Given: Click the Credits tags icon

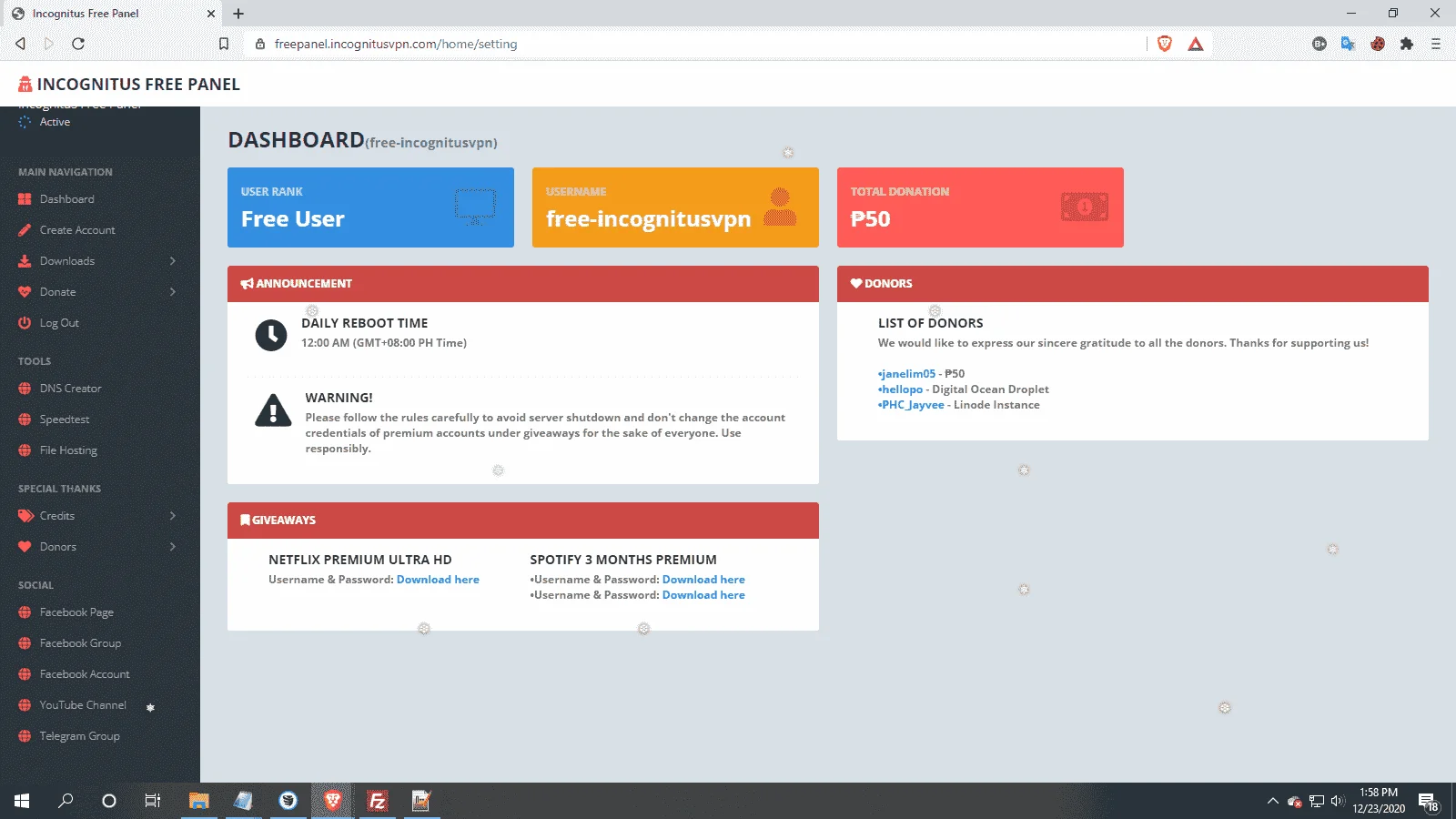Looking at the screenshot, I should [x=25, y=516].
